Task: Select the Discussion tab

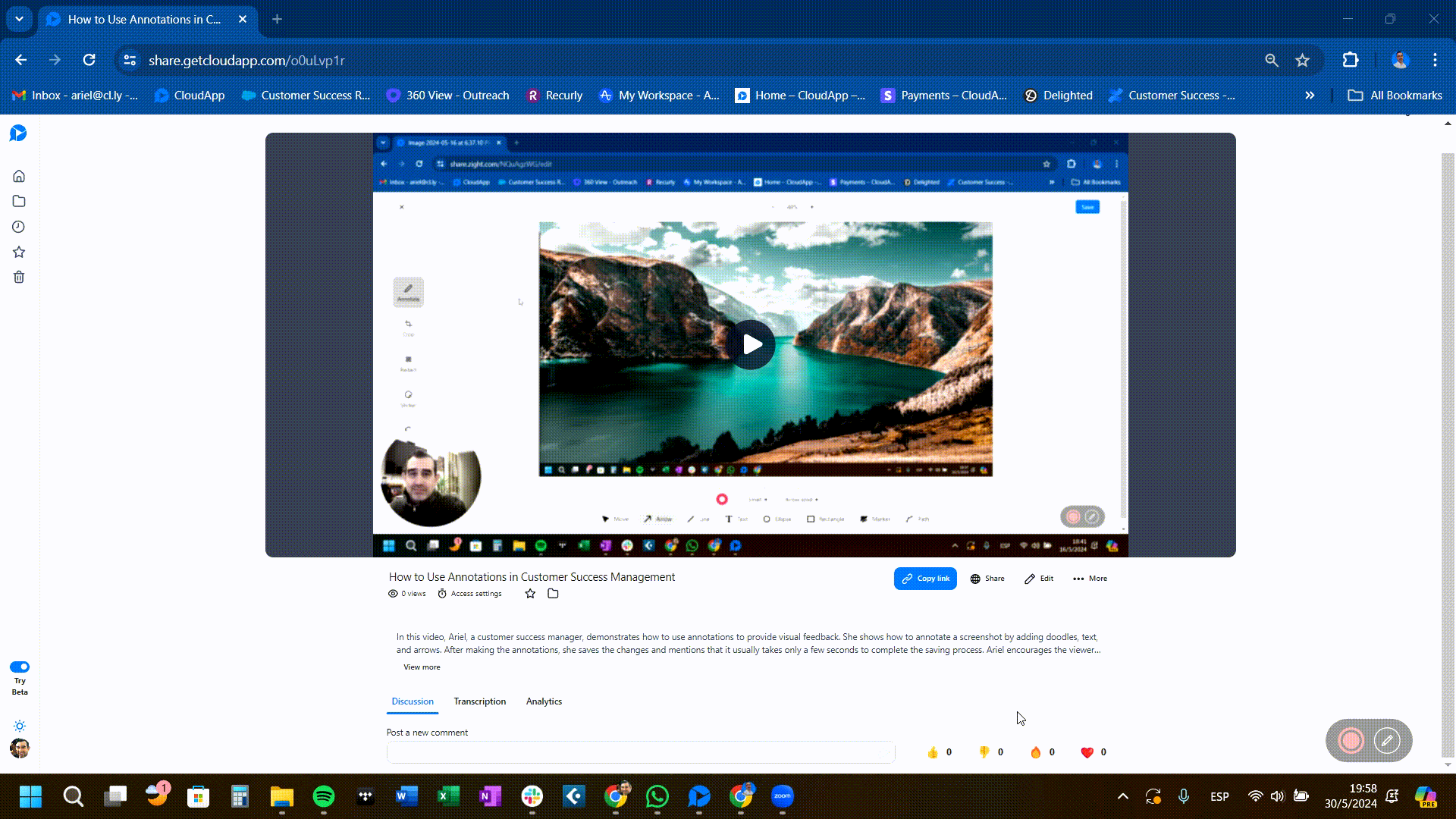Action: 413,701
